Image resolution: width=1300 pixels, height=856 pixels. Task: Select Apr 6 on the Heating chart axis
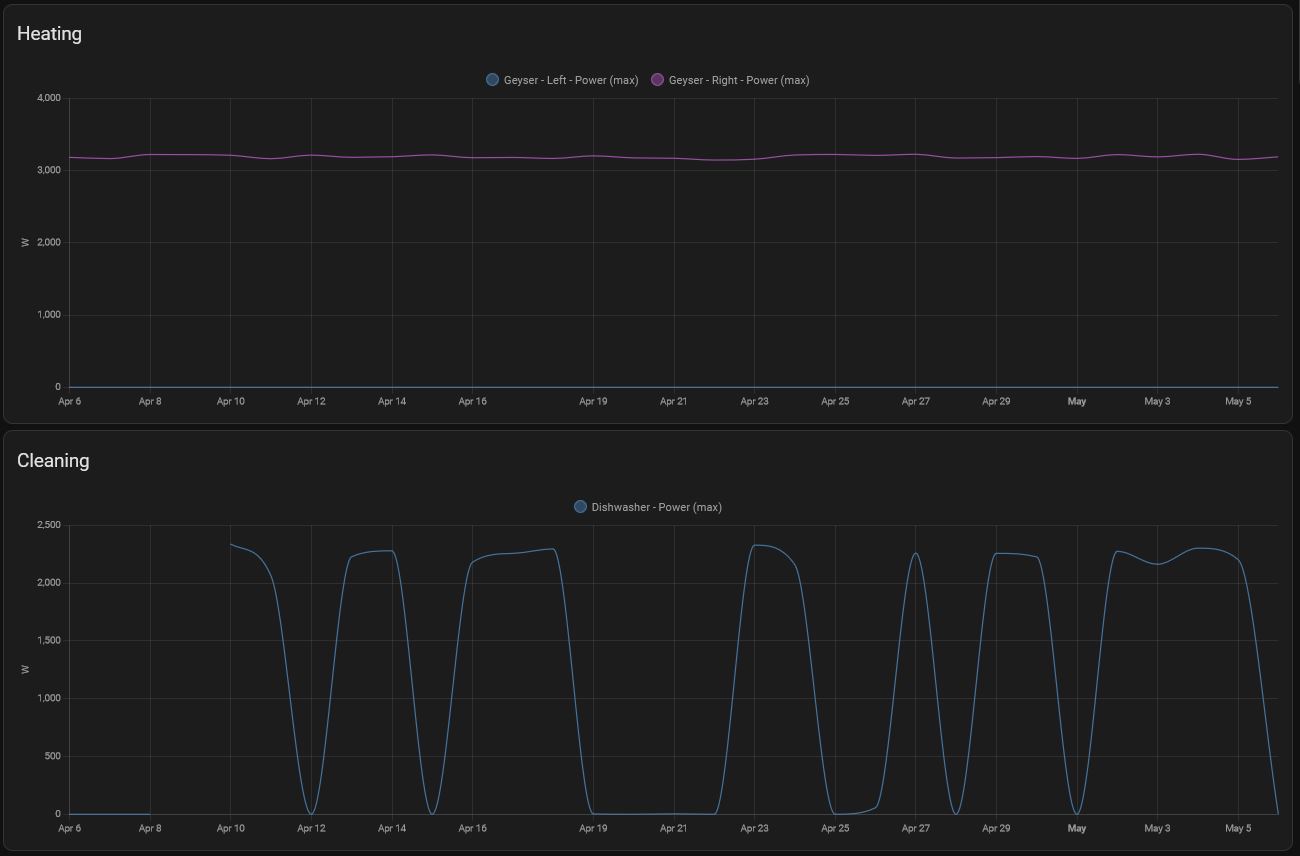click(69, 402)
